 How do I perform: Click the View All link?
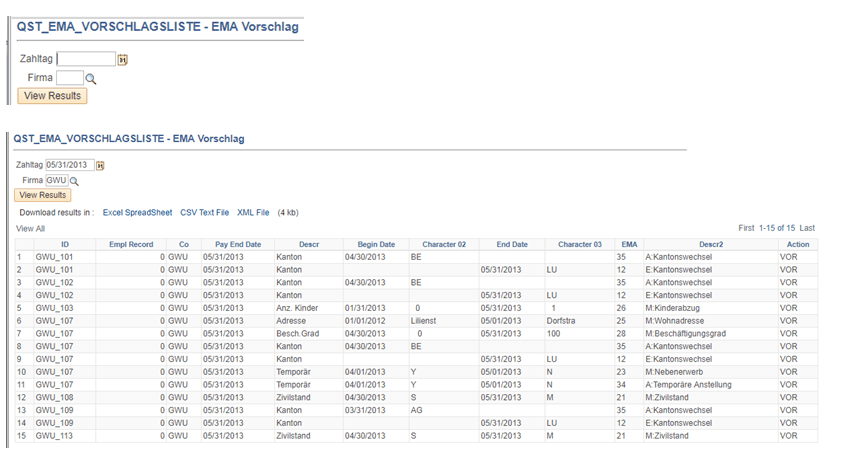tap(30, 228)
